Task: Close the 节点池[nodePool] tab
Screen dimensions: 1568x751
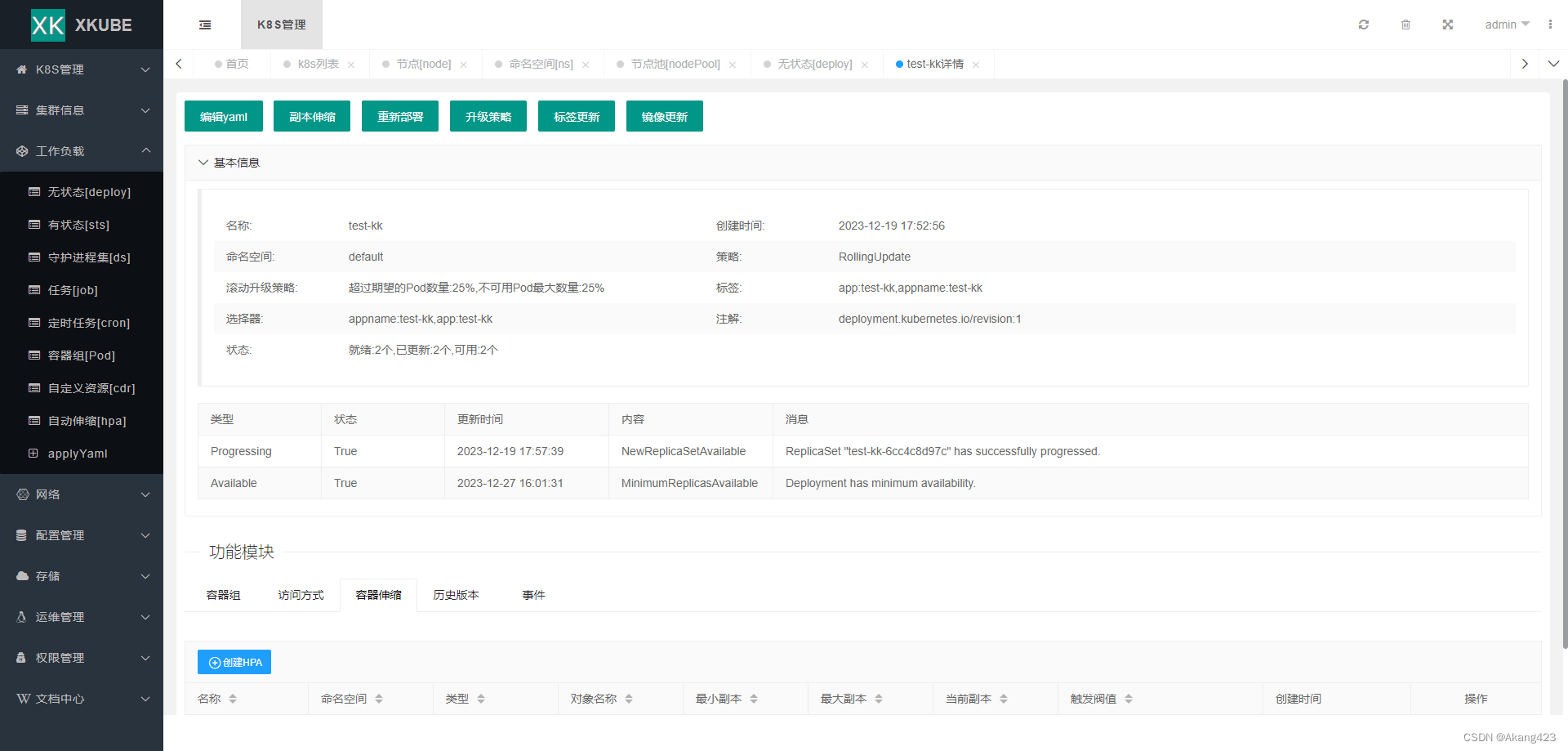Action: (x=733, y=65)
